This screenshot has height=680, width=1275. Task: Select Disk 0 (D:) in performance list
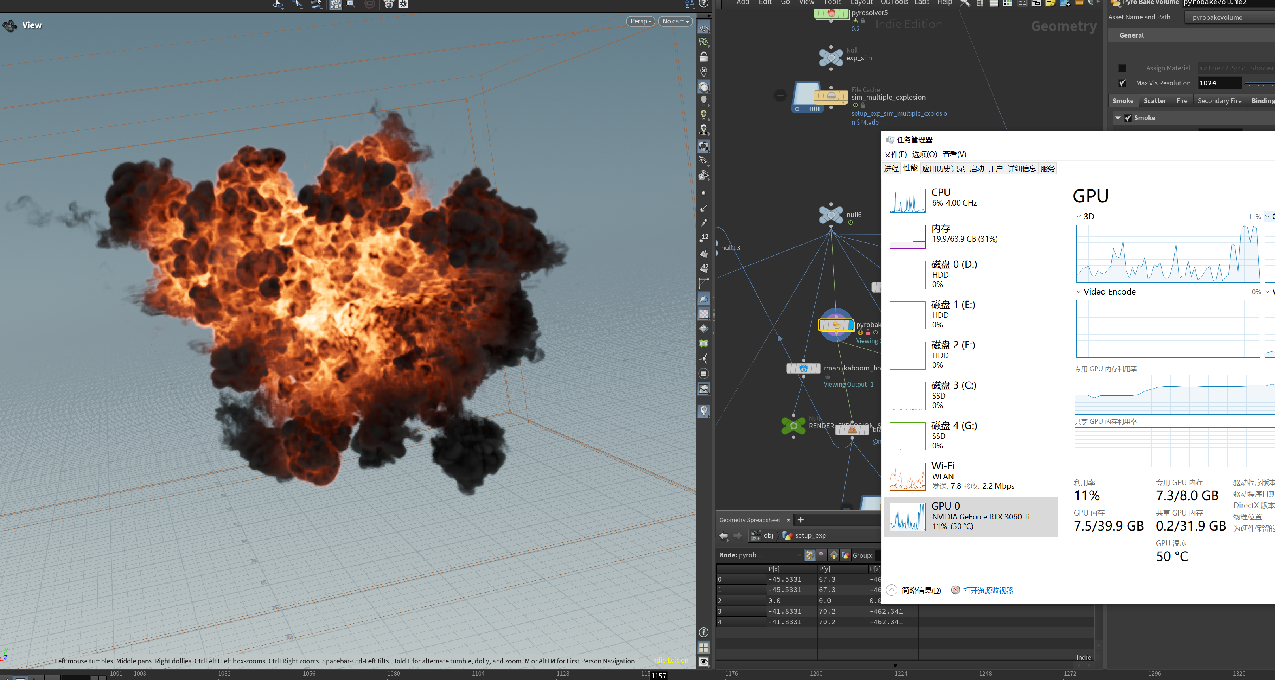coord(969,274)
